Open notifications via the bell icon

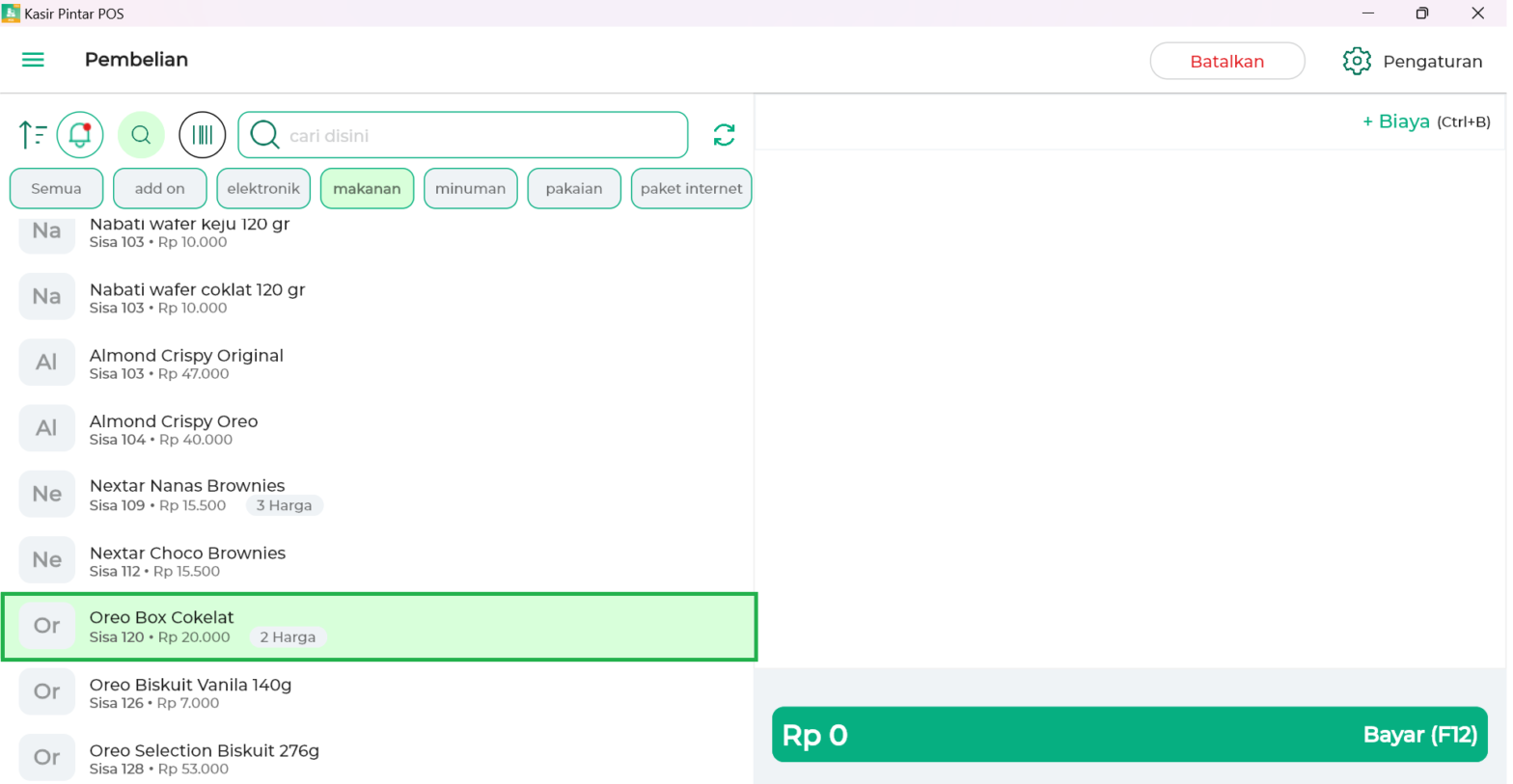(x=79, y=134)
